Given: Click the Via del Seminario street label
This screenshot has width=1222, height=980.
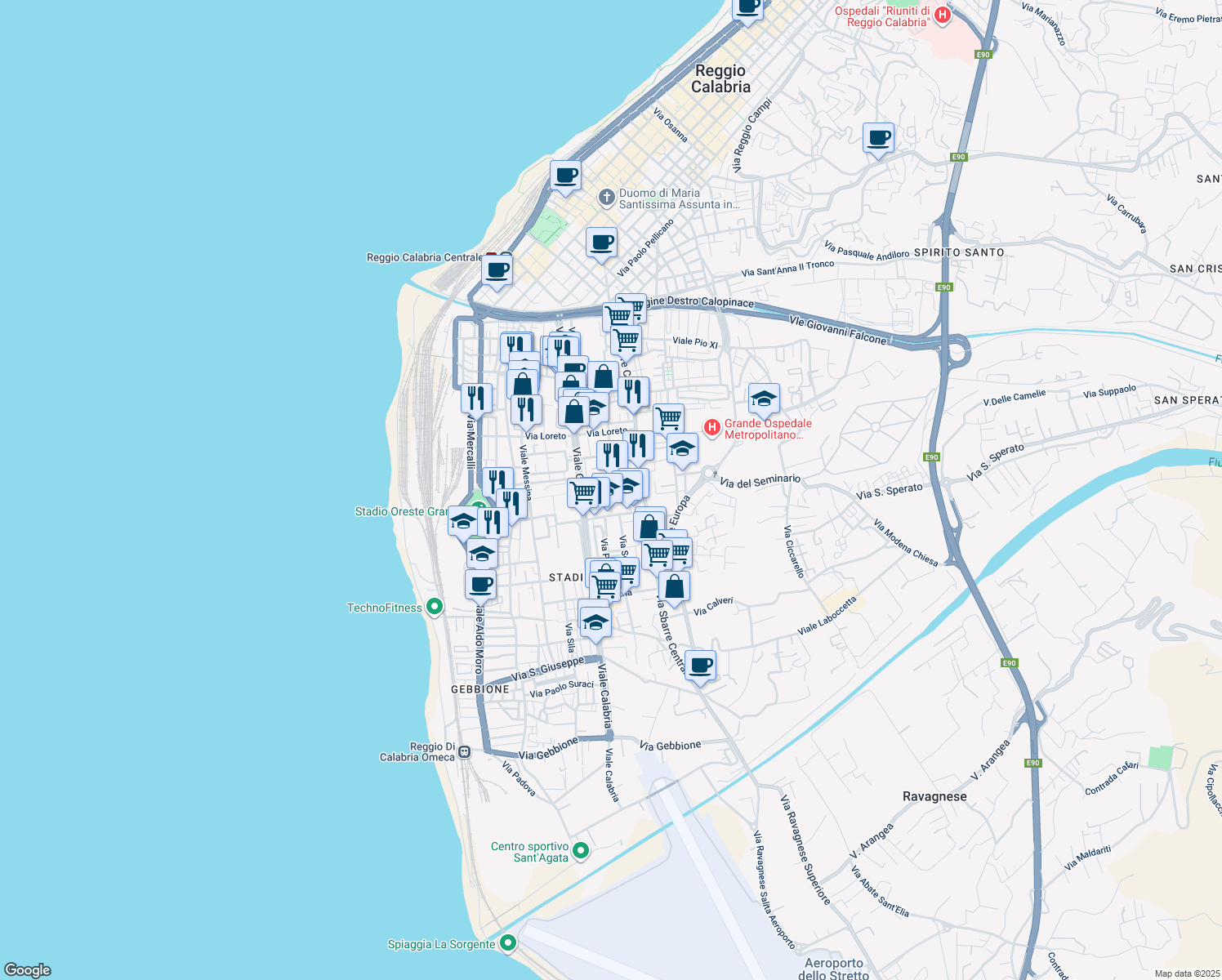Looking at the screenshot, I should point(760,482).
